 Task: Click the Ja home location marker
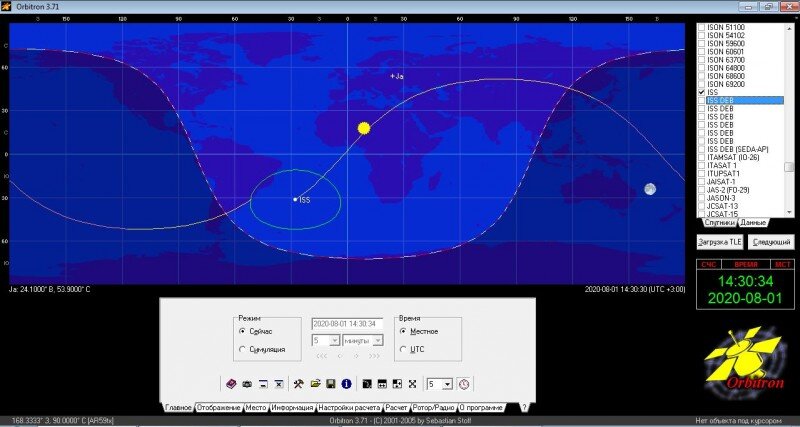393,77
